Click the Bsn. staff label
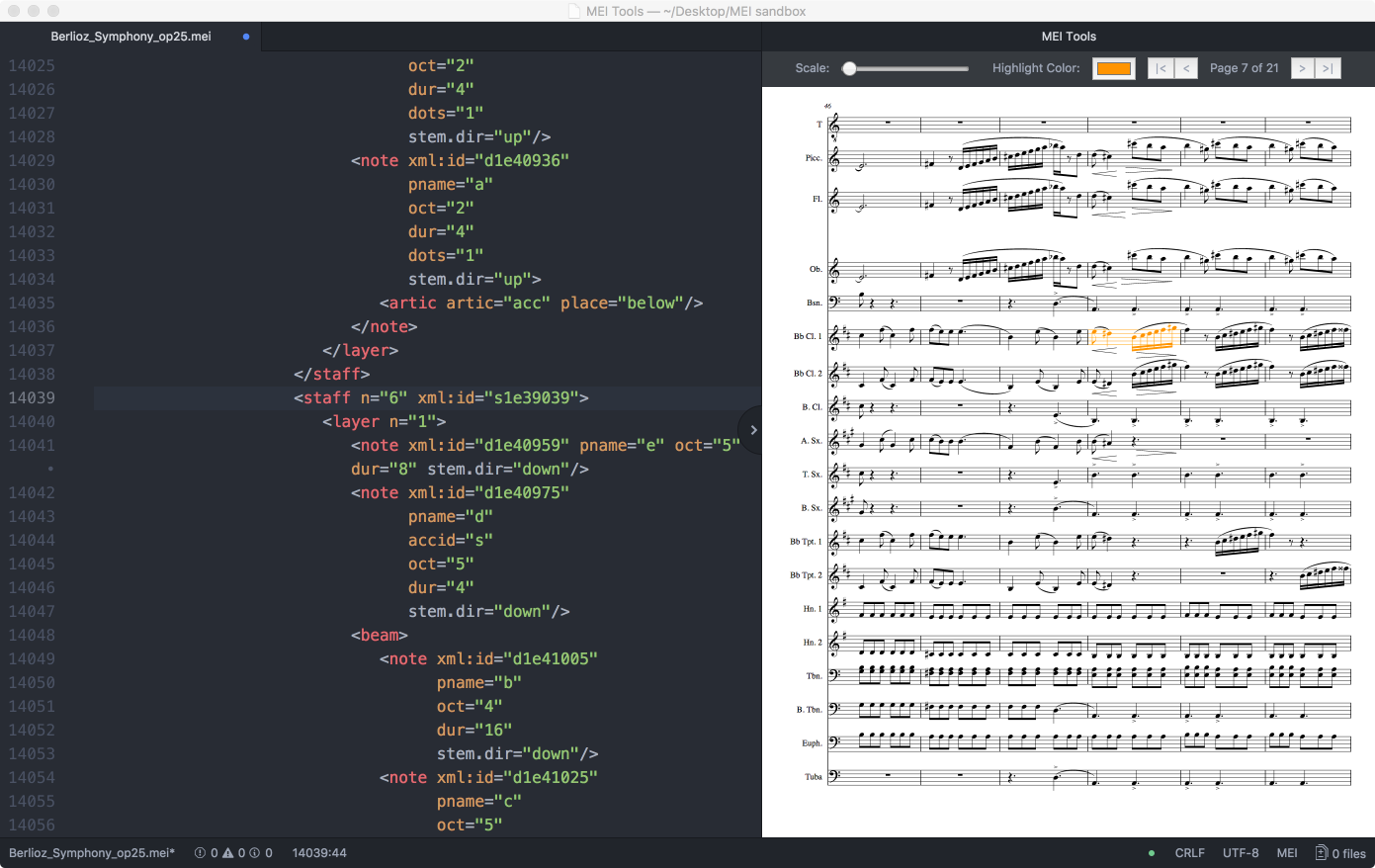This screenshot has width=1375, height=868. tap(815, 303)
